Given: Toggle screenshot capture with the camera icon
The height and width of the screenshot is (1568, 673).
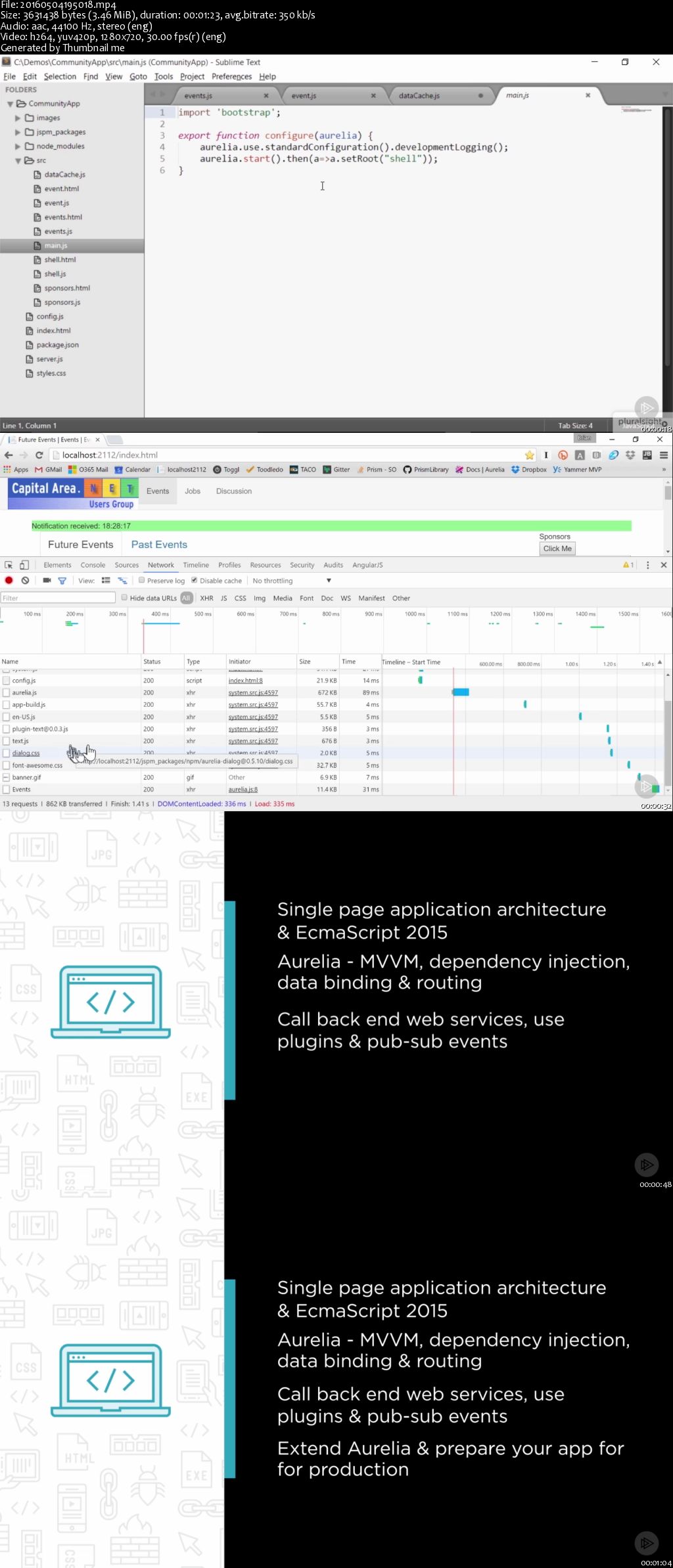Looking at the screenshot, I should click(x=47, y=581).
